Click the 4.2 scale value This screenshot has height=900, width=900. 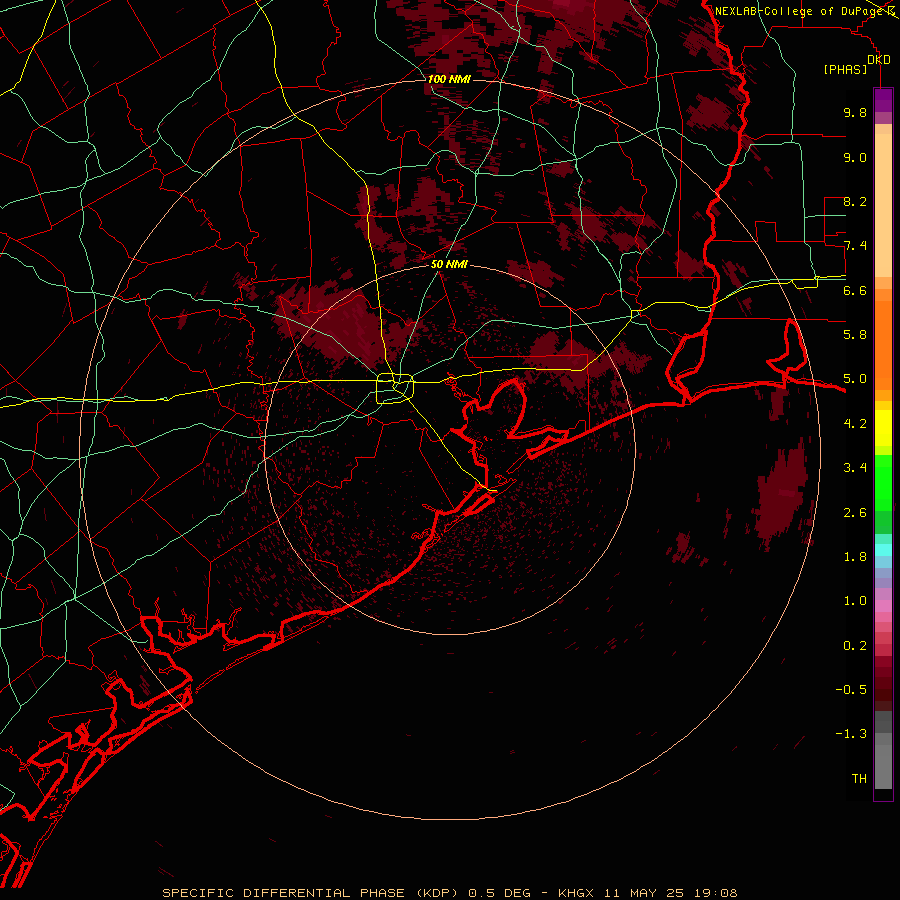(x=855, y=424)
